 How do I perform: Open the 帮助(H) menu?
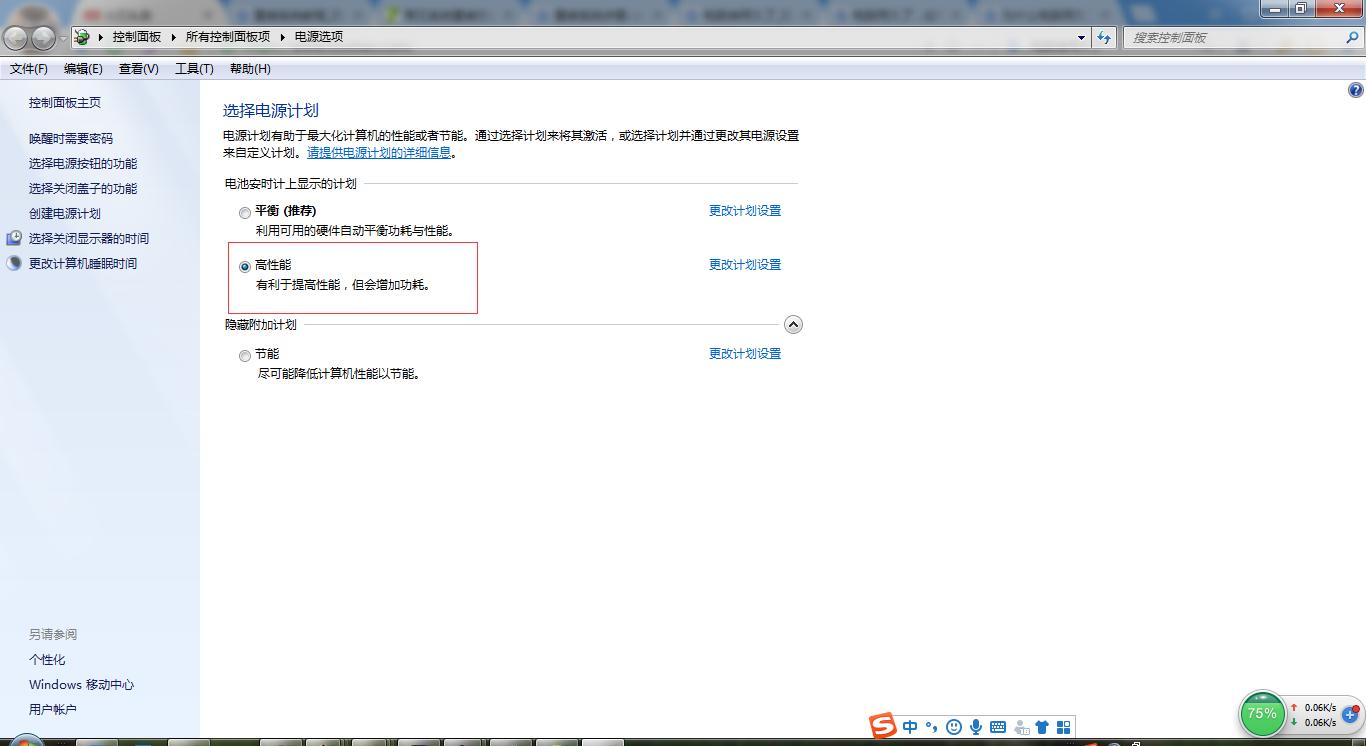[x=250, y=69]
